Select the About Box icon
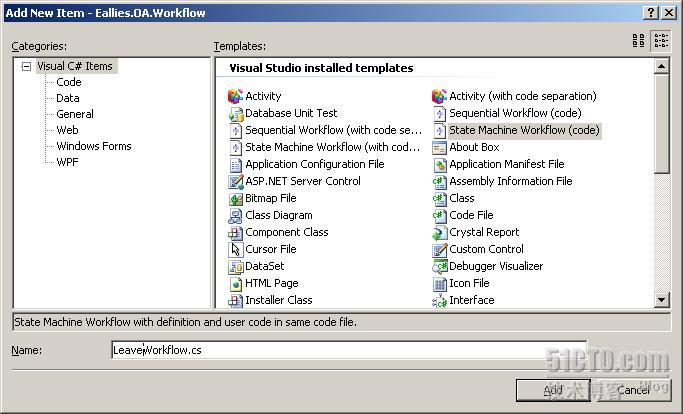683x414 pixels. pos(439,147)
